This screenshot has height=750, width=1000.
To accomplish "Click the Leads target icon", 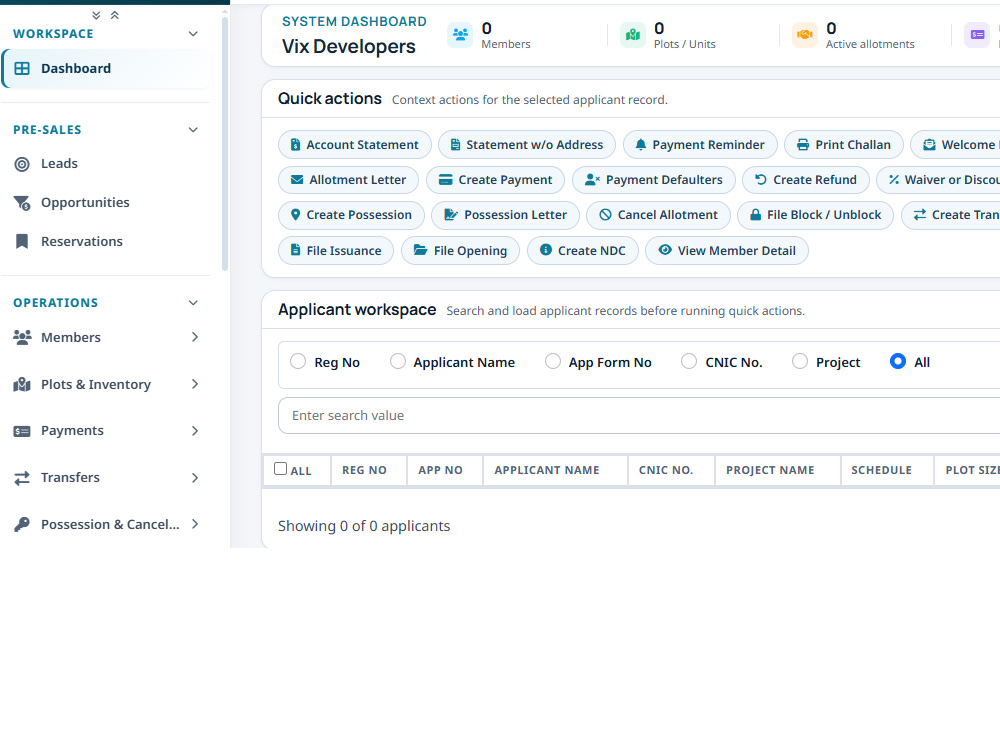I will pyautogui.click(x=22, y=165).
